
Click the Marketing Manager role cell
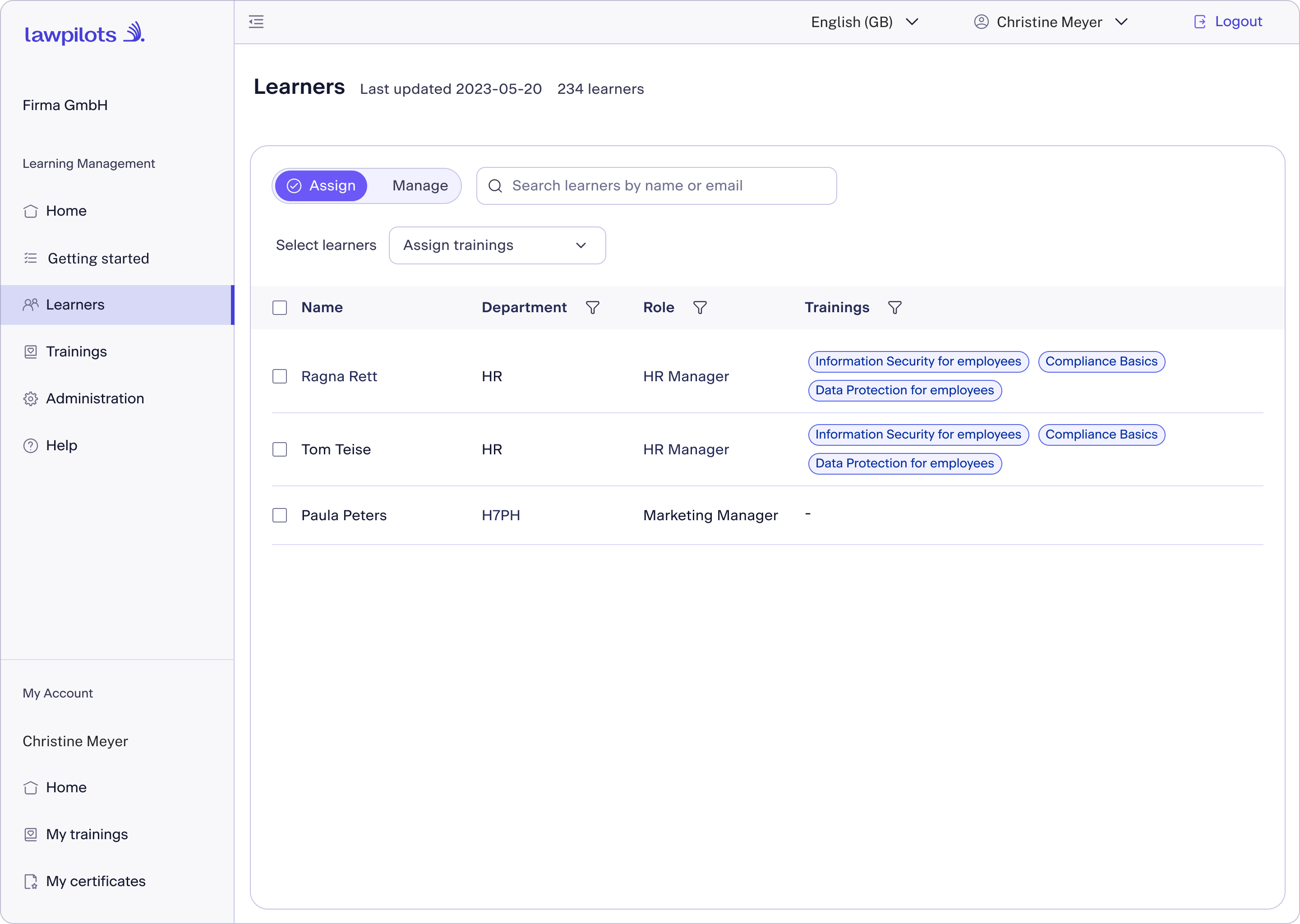(710, 516)
